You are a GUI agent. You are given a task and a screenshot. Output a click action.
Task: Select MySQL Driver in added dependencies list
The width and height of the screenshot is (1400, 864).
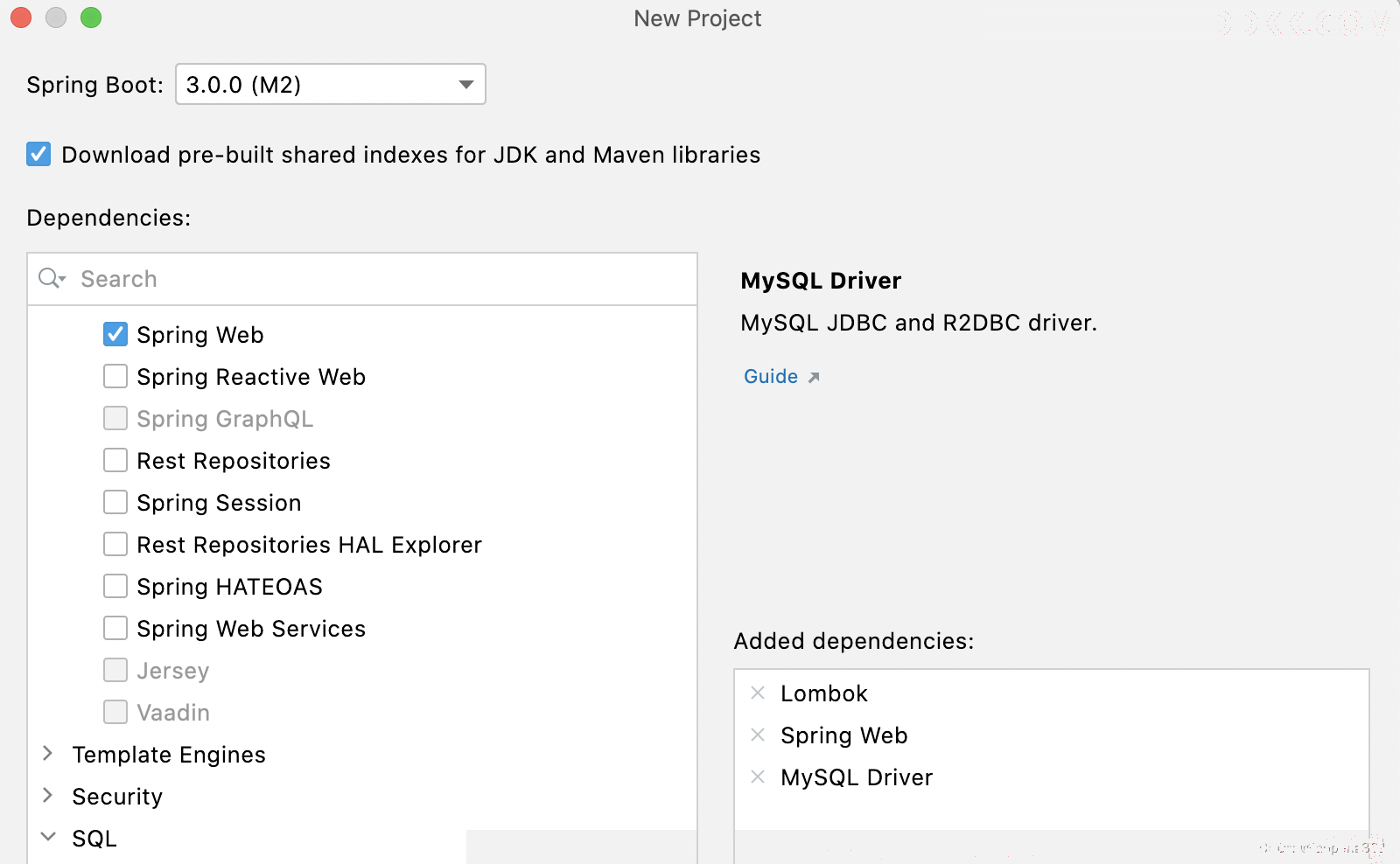[x=857, y=777]
